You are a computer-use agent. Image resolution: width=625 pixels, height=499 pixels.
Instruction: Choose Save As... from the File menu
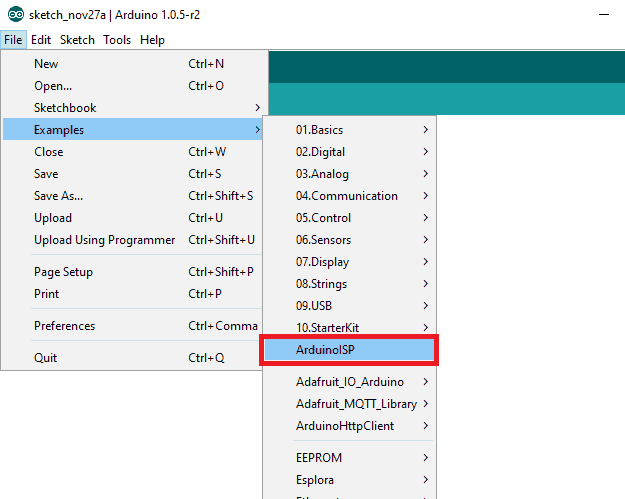coord(132,196)
